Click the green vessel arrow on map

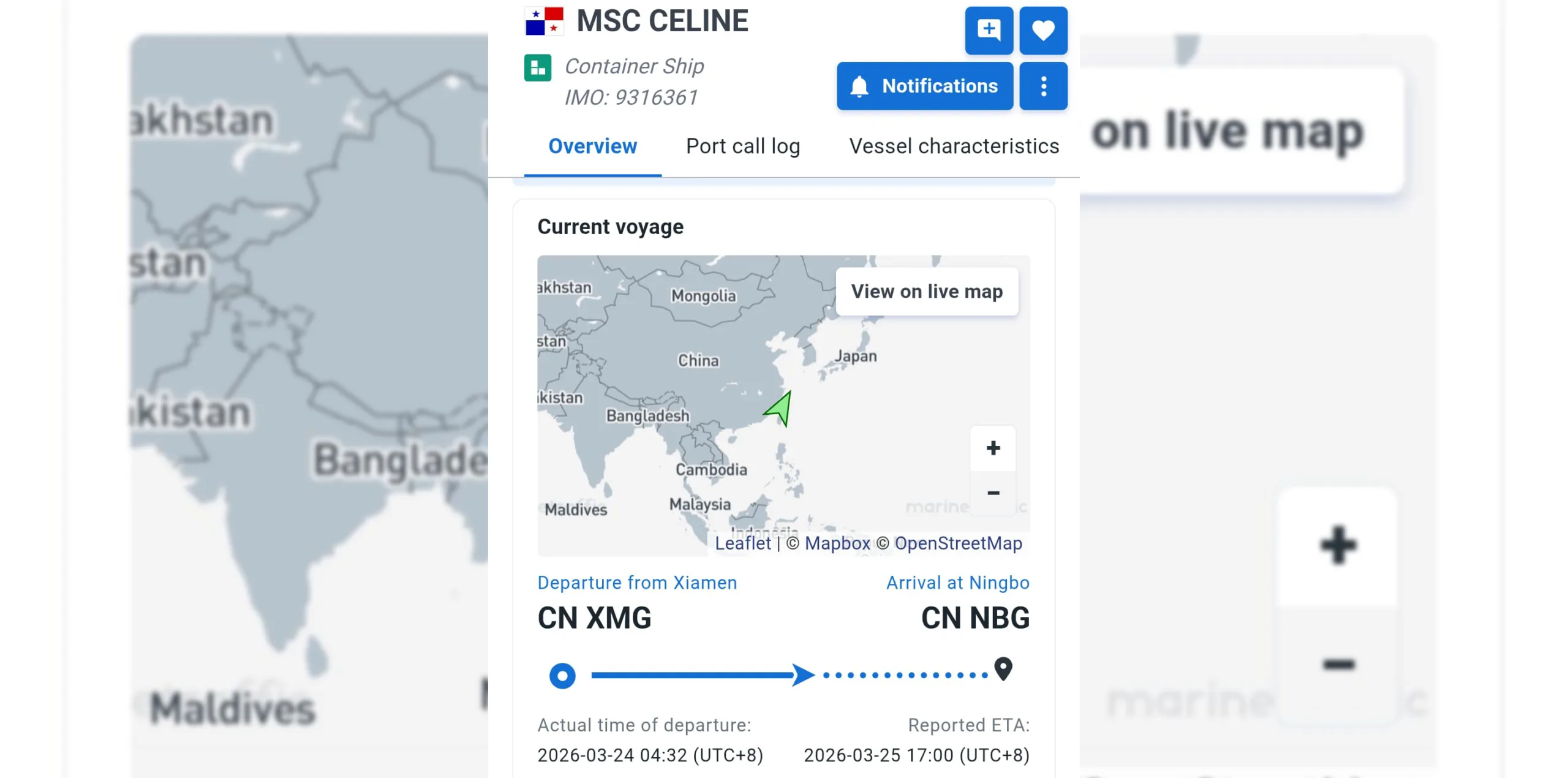[780, 409]
